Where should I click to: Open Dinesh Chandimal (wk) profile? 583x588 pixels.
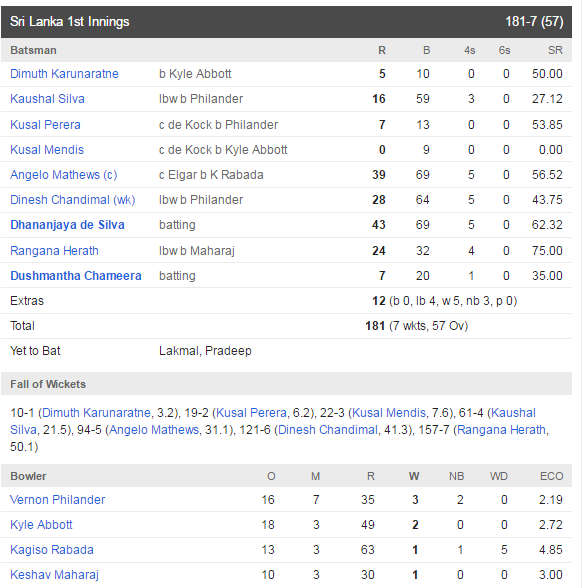tap(73, 200)
